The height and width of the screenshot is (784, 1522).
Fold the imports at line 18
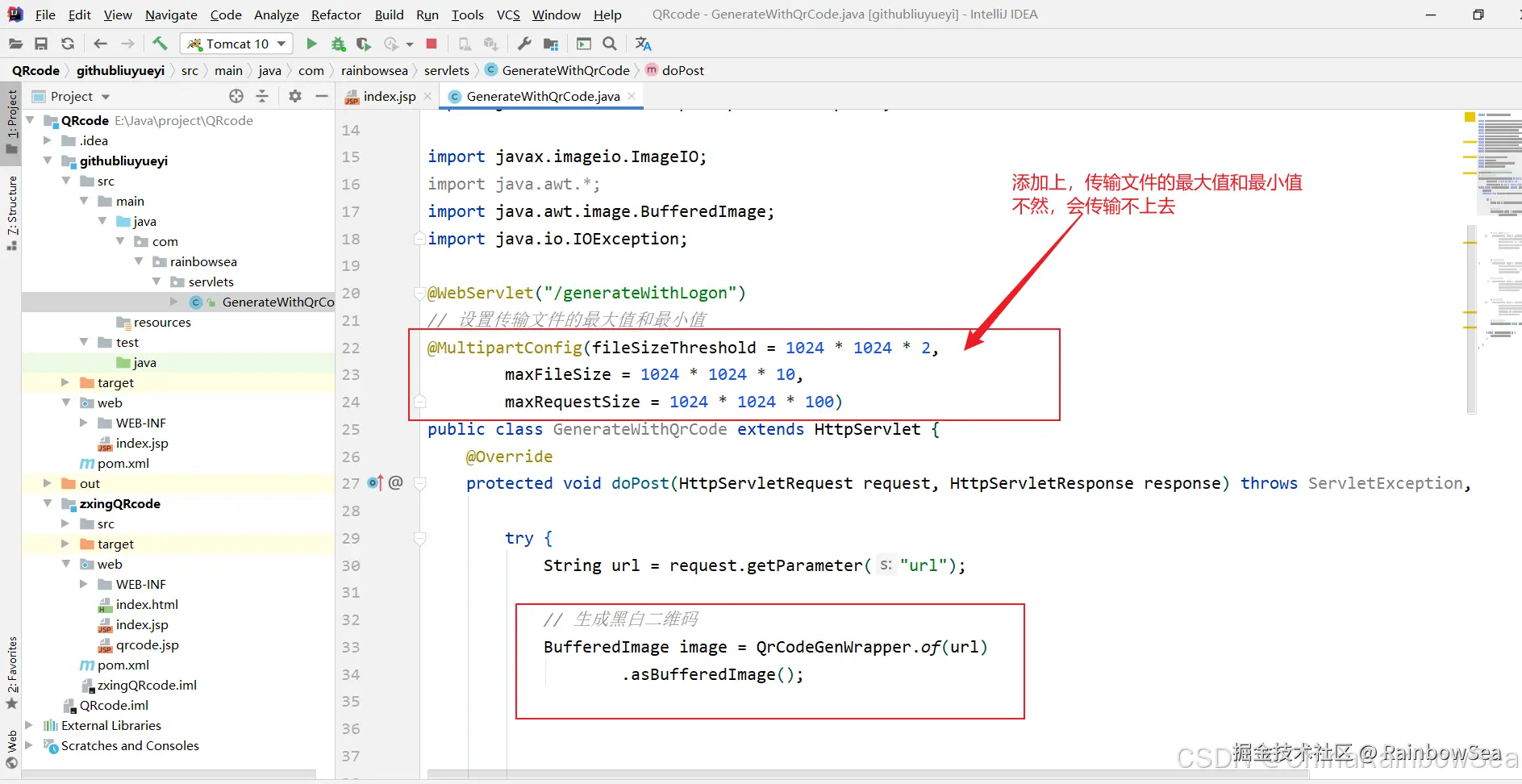click(x=419, y=239)
